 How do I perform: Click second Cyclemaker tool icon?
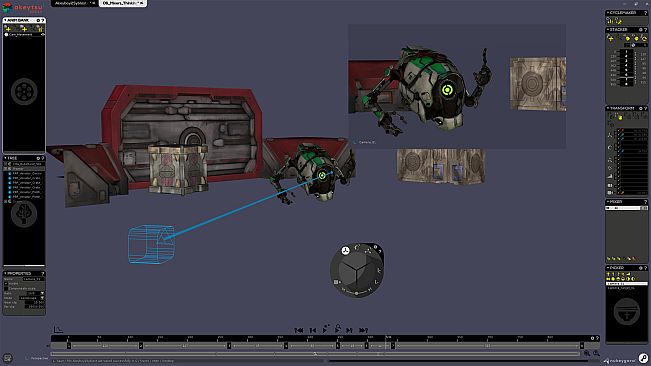click(618, 21)
